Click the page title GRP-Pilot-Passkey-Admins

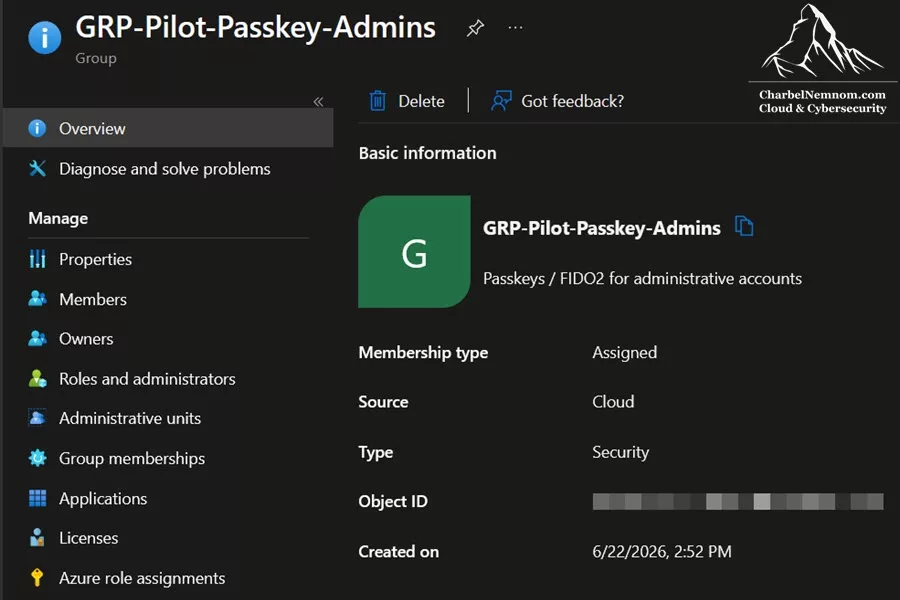[x=255, y=28]
